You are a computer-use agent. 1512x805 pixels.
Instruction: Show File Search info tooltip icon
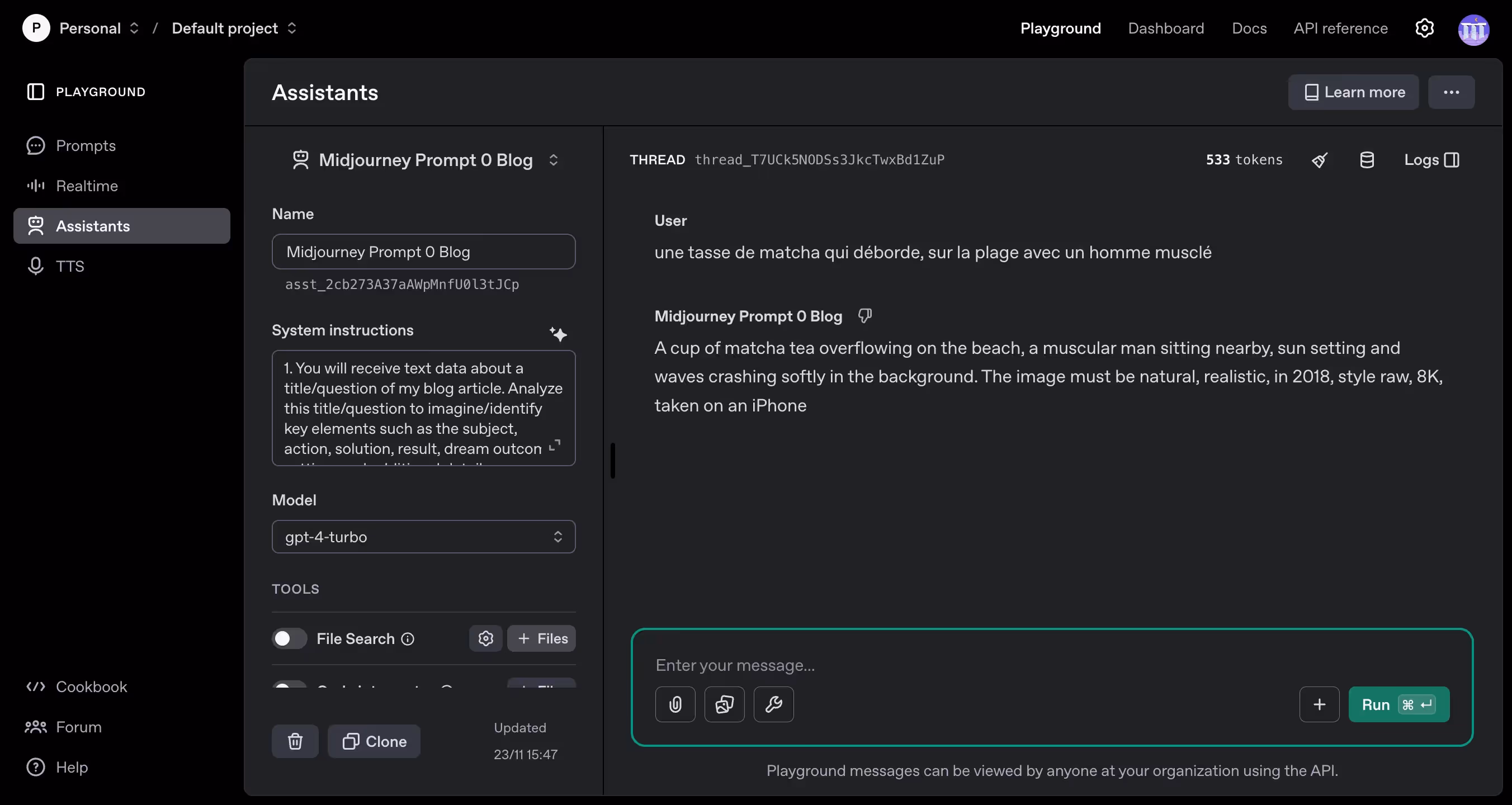[407, 639]
